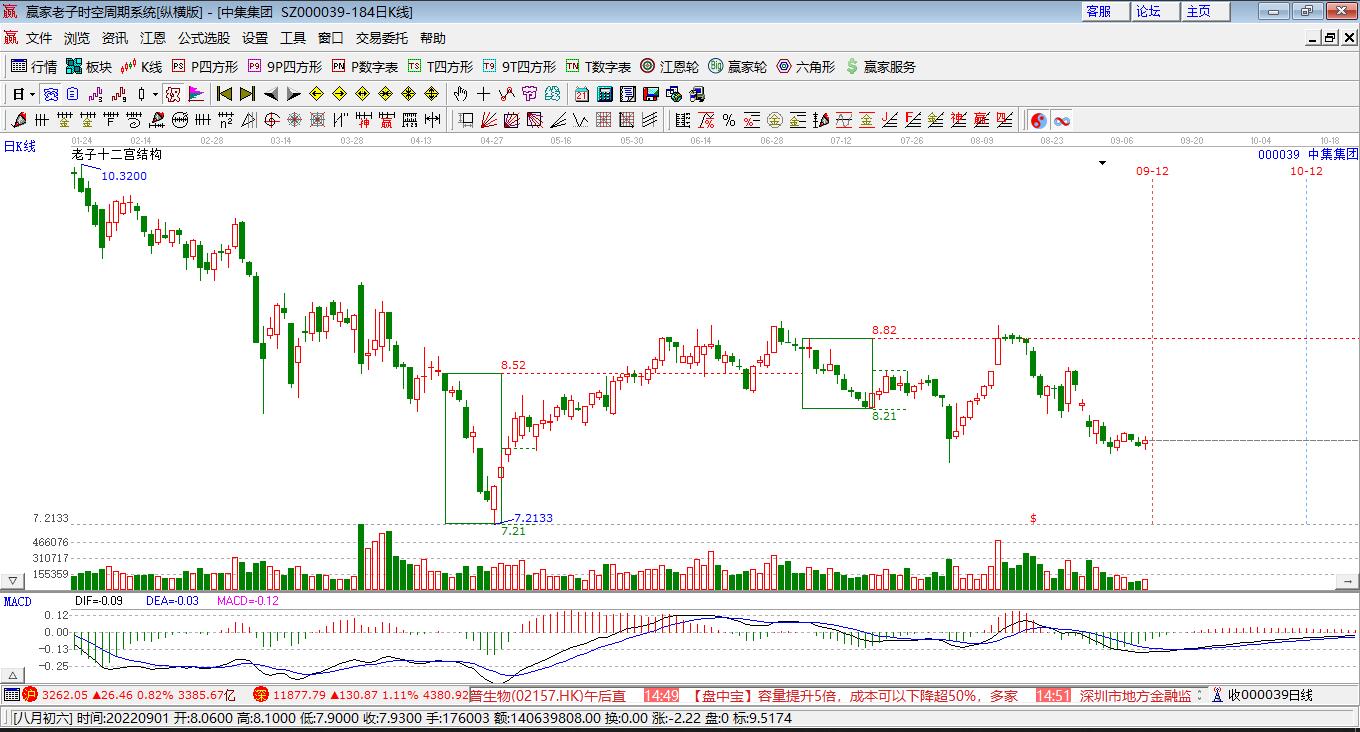Click the percent sign drawing tool
1360x732 pixels.
point(729,120)
